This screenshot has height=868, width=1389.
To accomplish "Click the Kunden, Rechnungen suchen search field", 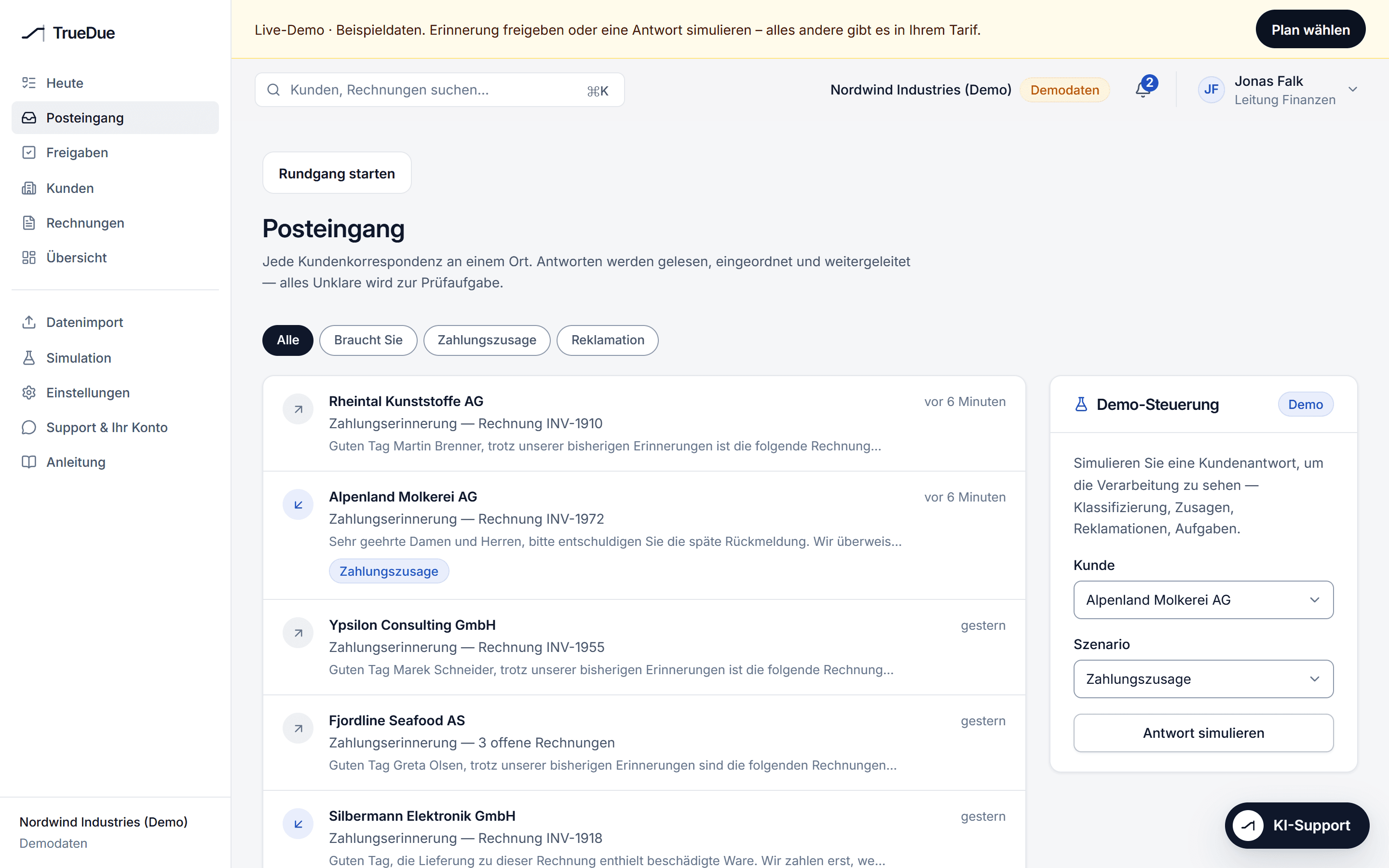I will (x=439, y=90).
